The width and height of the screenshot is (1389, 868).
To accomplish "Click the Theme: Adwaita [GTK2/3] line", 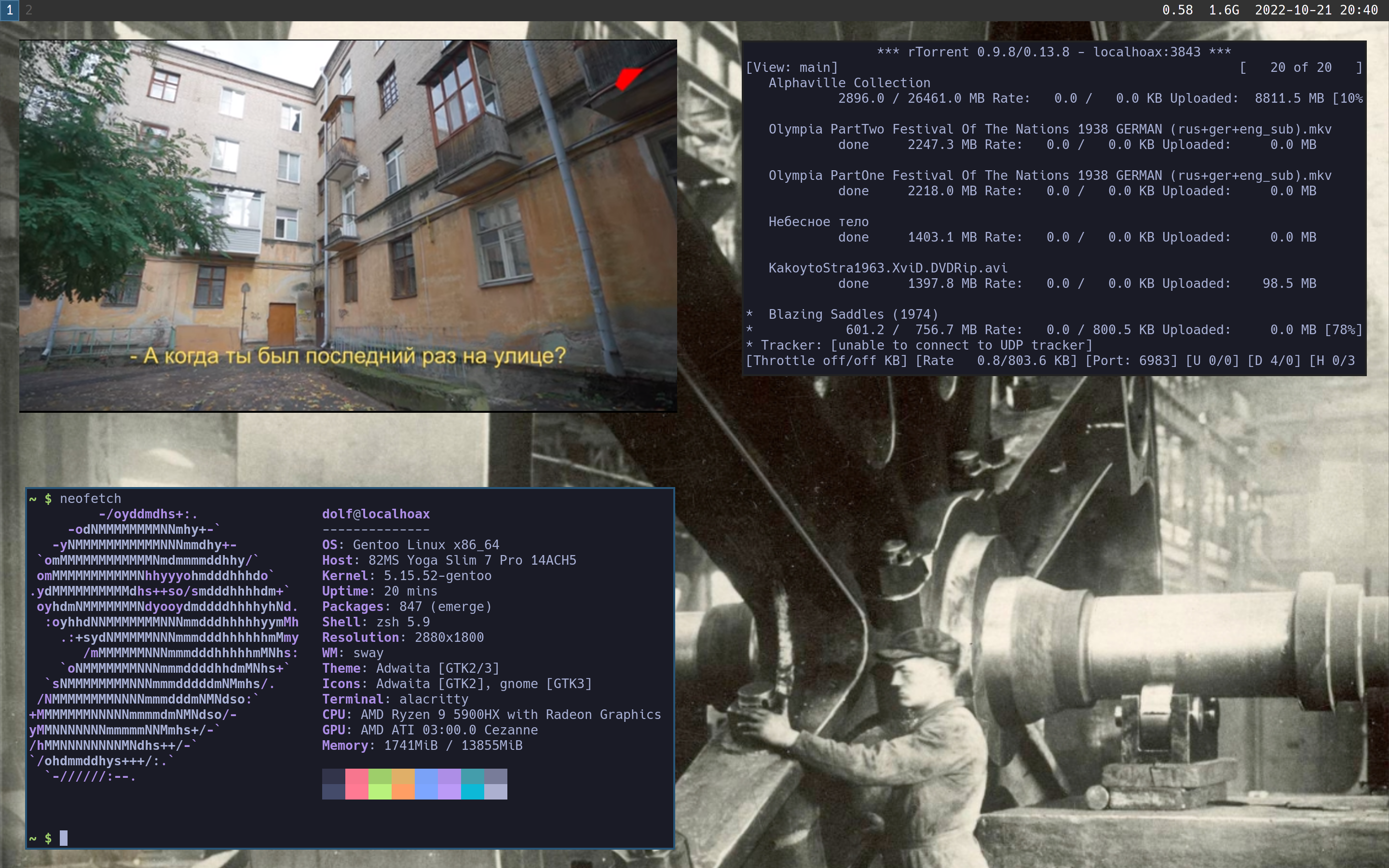I will point(410,669).
